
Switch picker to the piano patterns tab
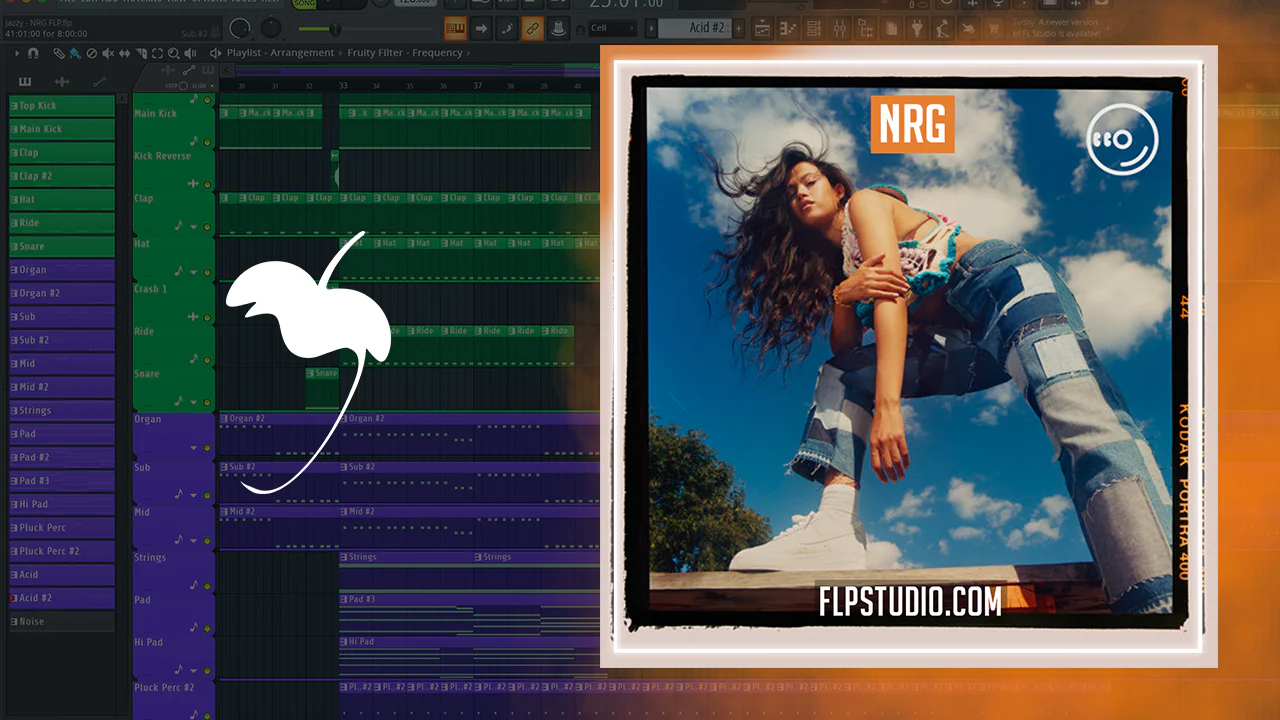click(x=25, y=81)
